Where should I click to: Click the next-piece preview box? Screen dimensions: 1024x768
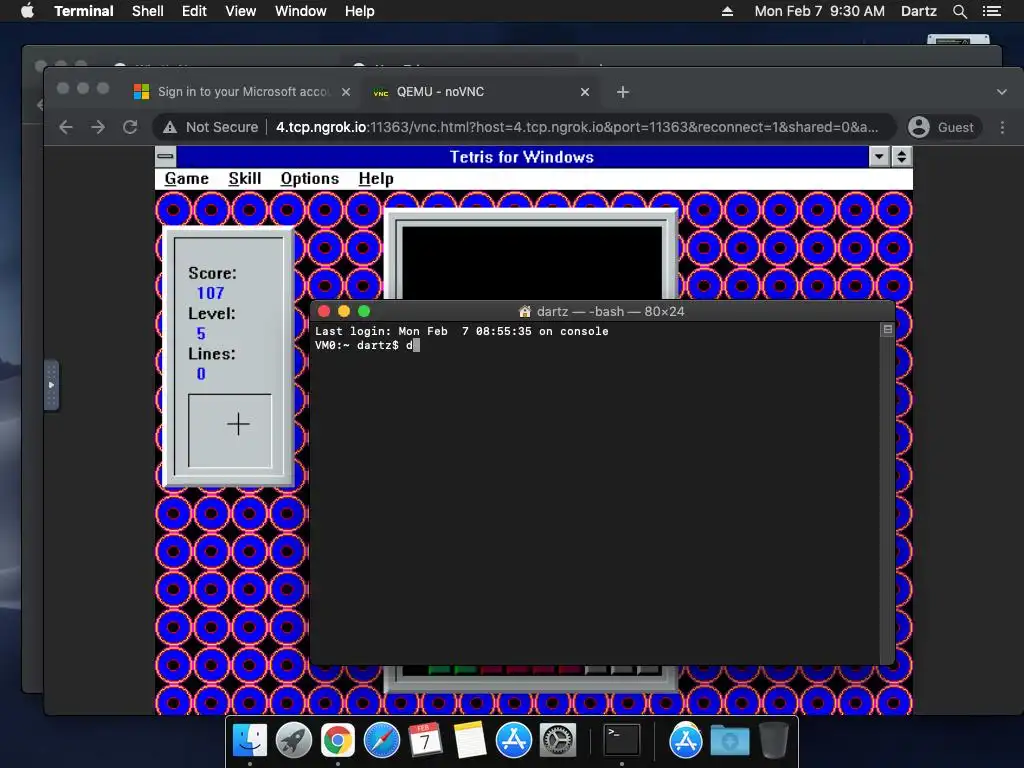coord(230,430)
